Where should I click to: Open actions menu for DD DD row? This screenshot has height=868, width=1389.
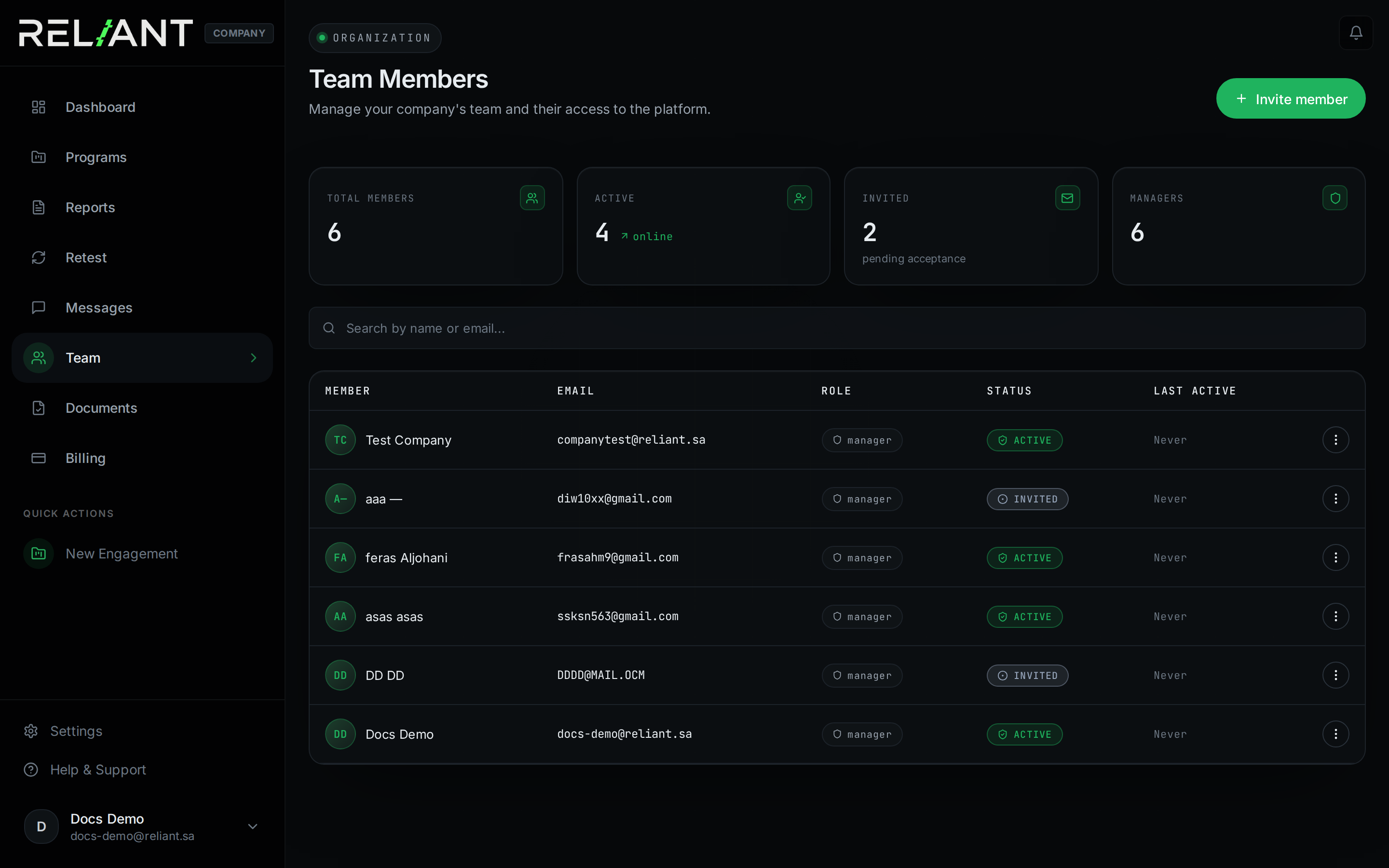[1335, 675]
